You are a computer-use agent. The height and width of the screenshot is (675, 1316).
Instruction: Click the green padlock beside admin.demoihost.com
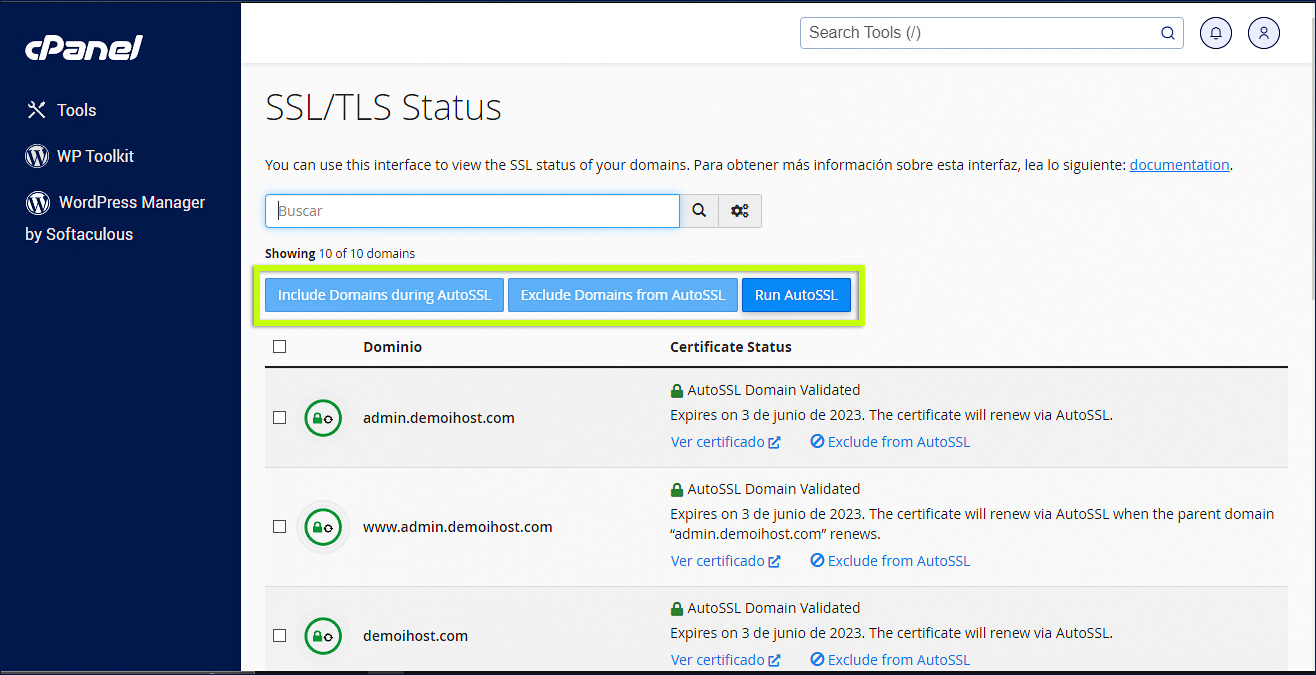coord(322,418)
